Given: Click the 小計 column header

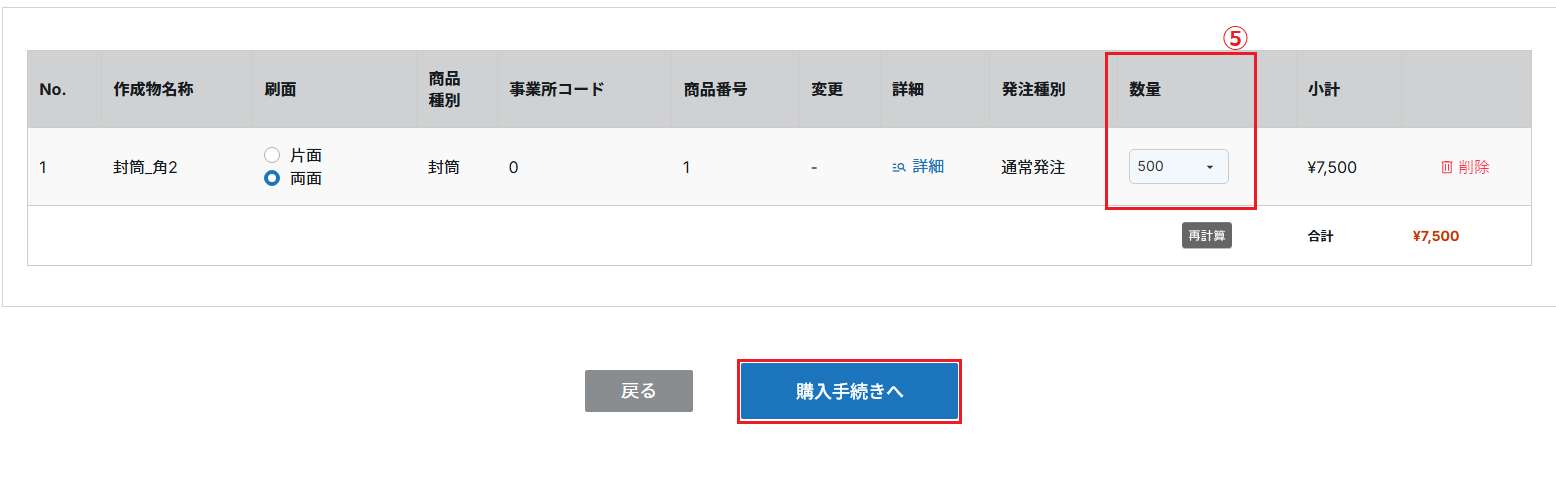Looking at the screenshot, I should click(x=1323, y=89).
